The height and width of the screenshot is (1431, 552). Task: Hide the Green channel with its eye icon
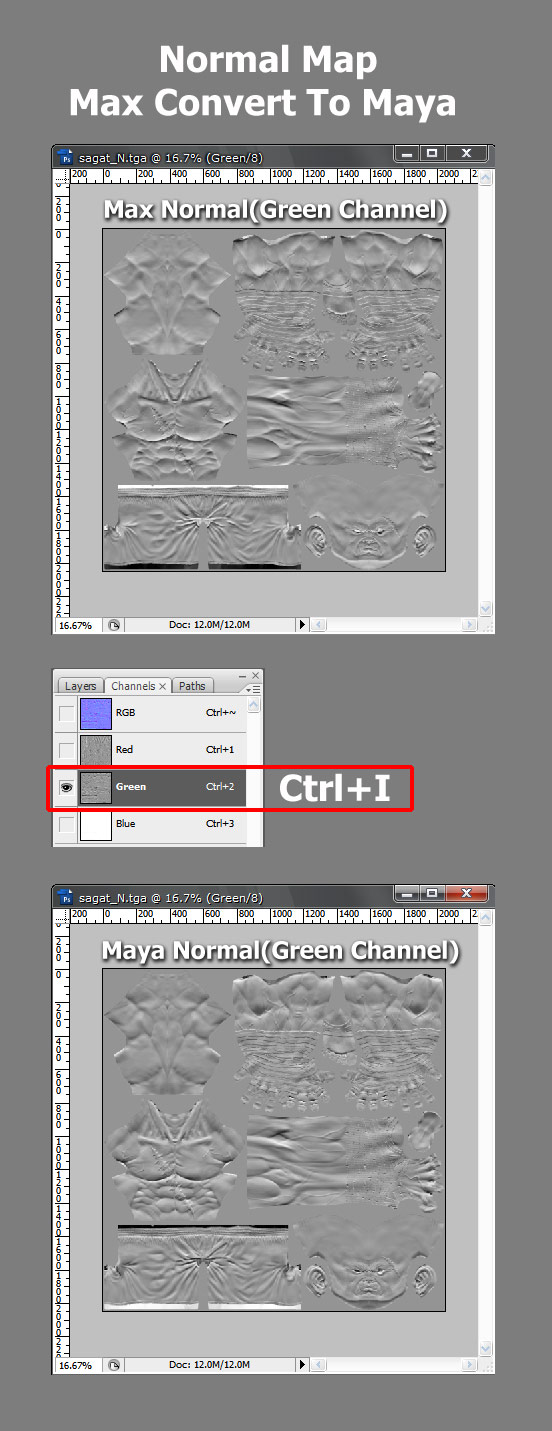click(66, 787)
